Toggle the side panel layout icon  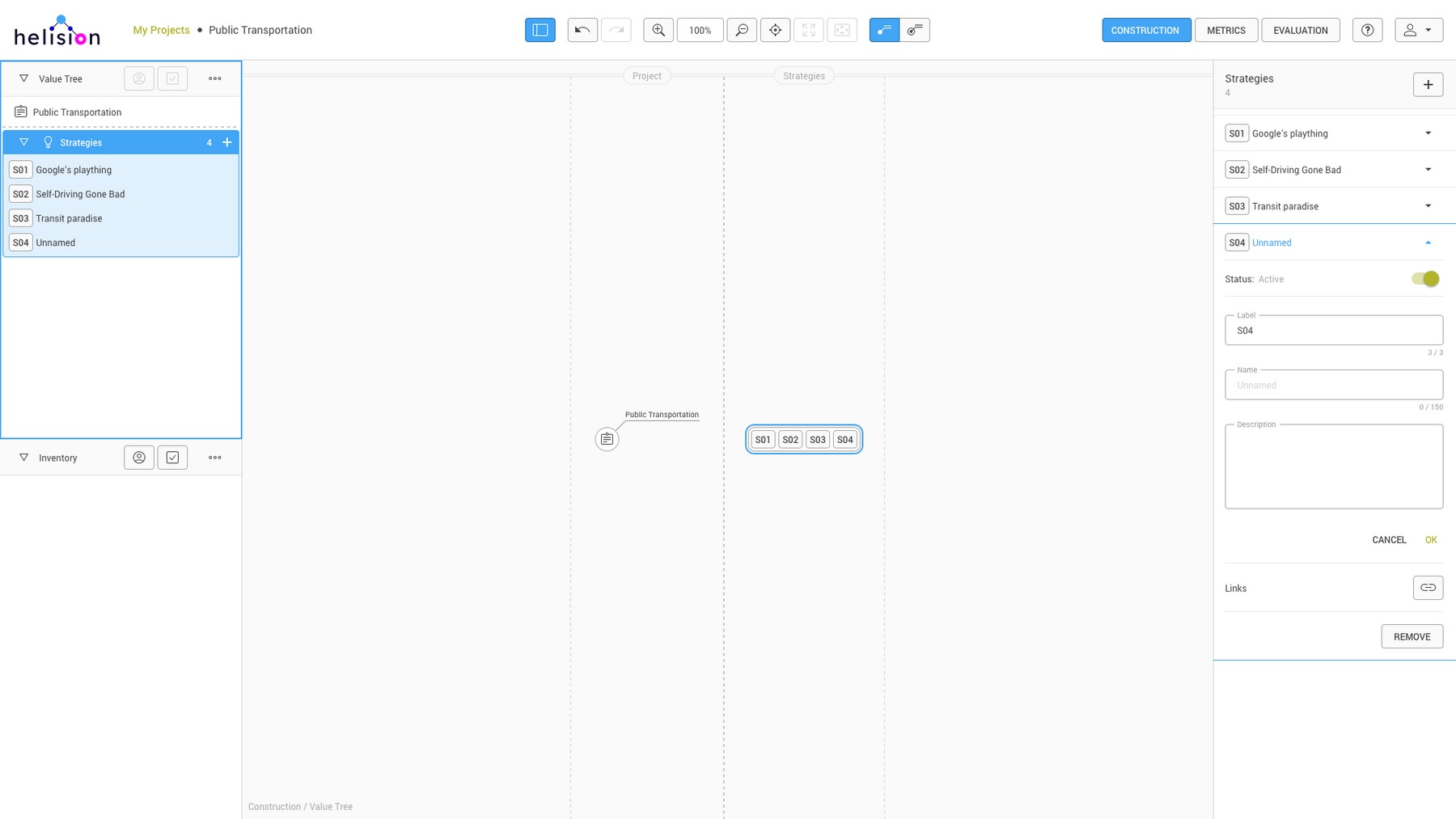point(540,30)
